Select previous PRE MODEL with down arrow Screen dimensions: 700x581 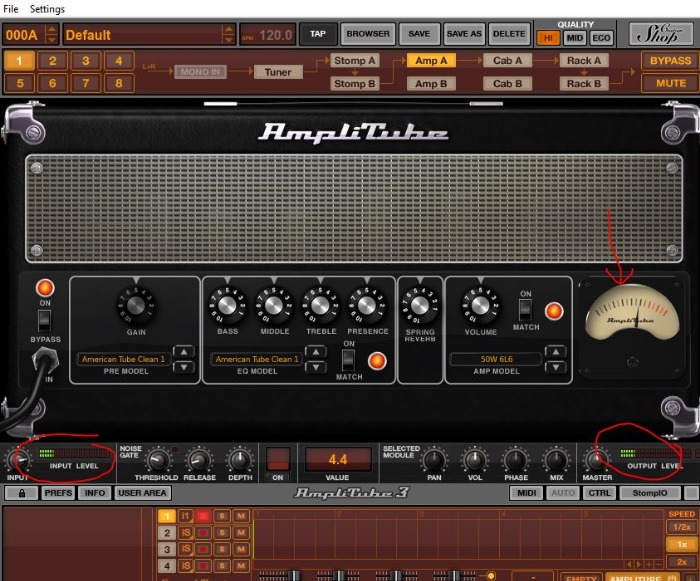tap(184, 367)
